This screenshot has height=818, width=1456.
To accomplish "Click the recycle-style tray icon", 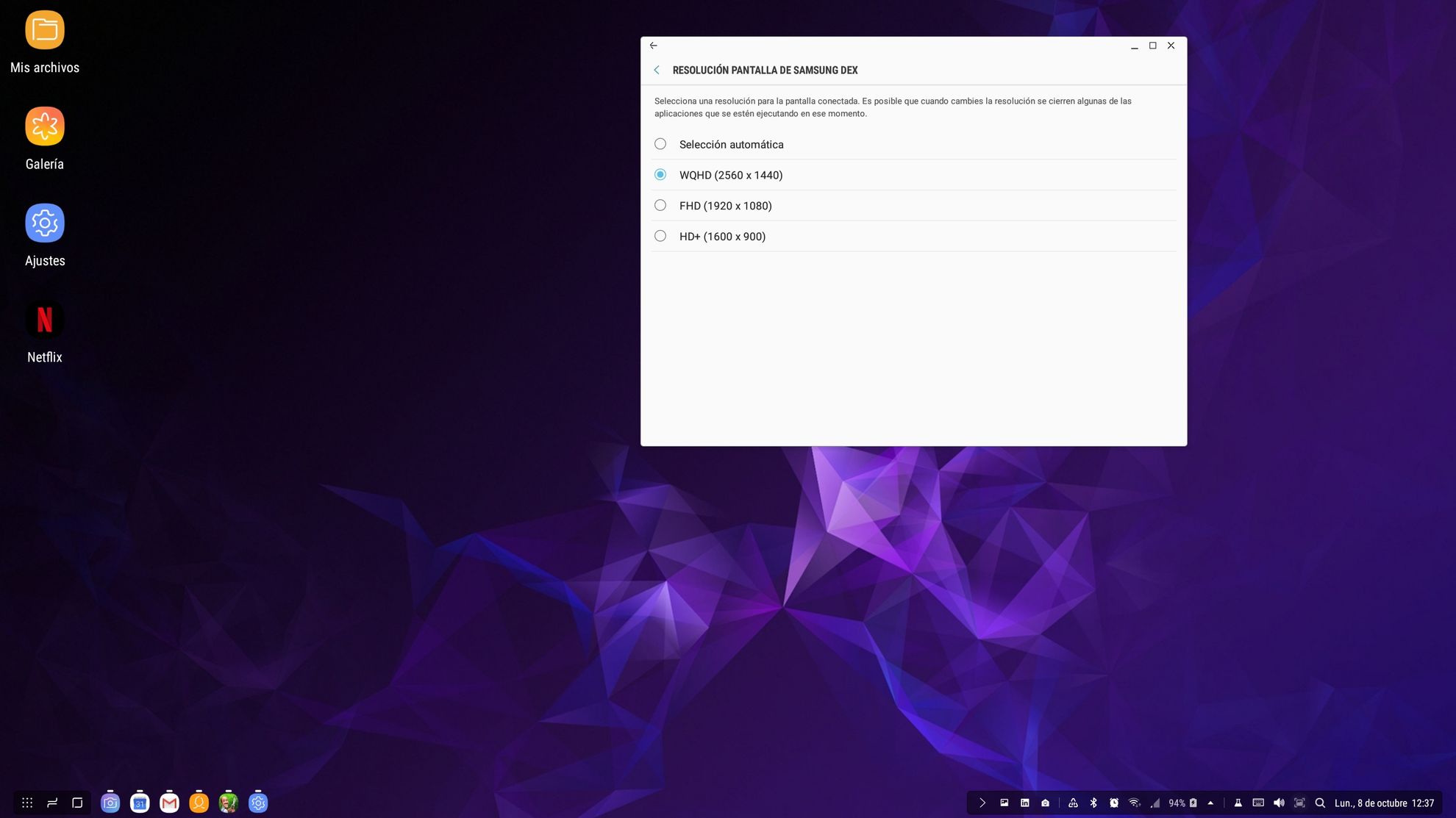I will click(1073, 803).
